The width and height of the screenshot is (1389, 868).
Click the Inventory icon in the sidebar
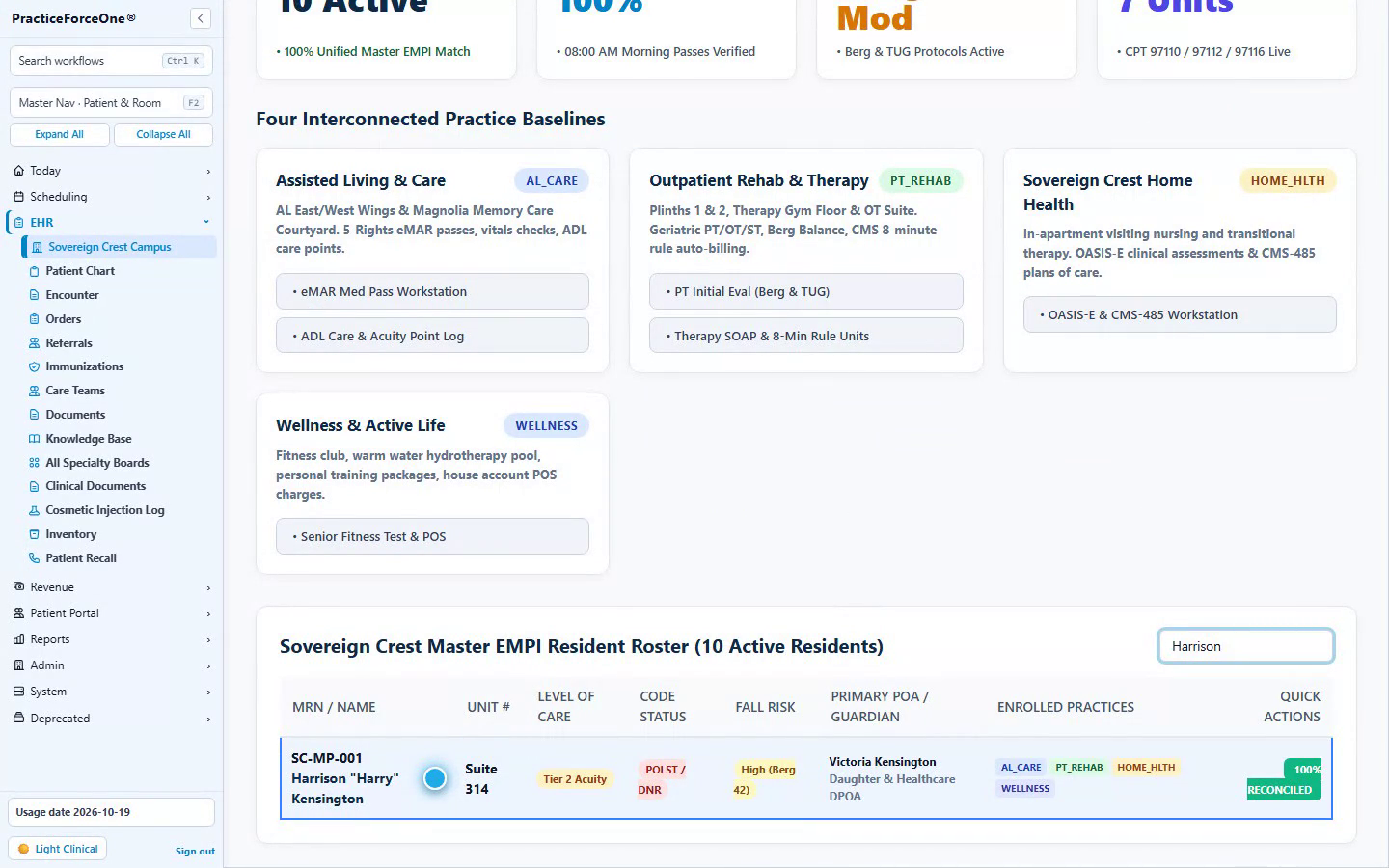(35, 534)
